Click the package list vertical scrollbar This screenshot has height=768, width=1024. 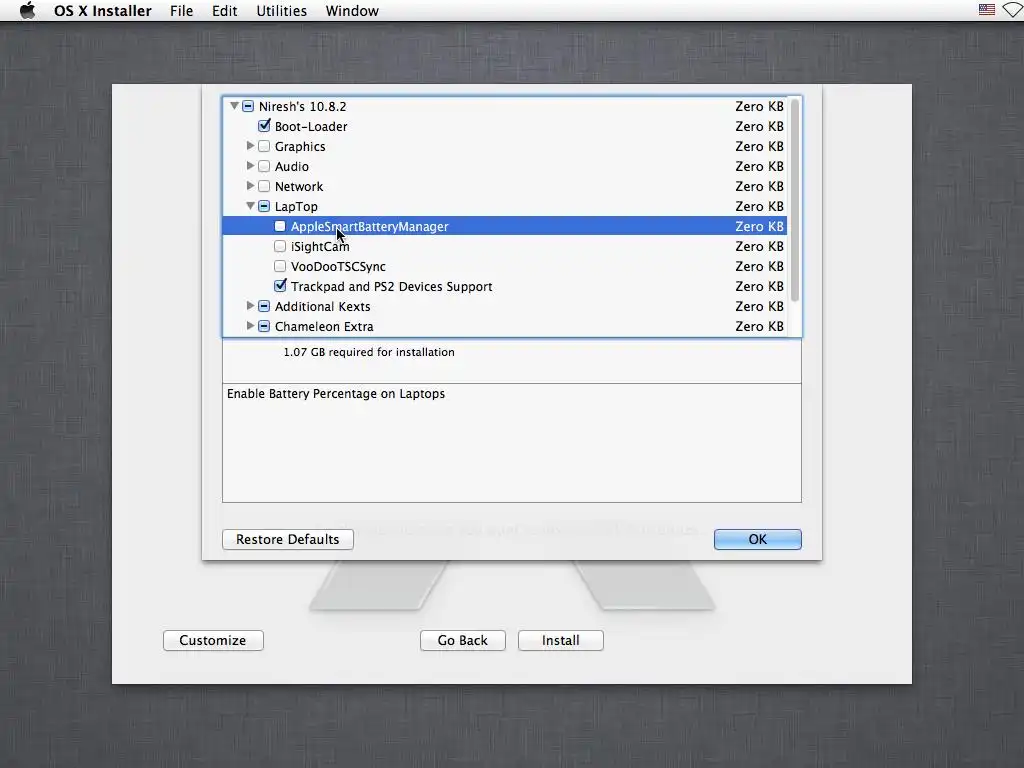tap(795, 200)
